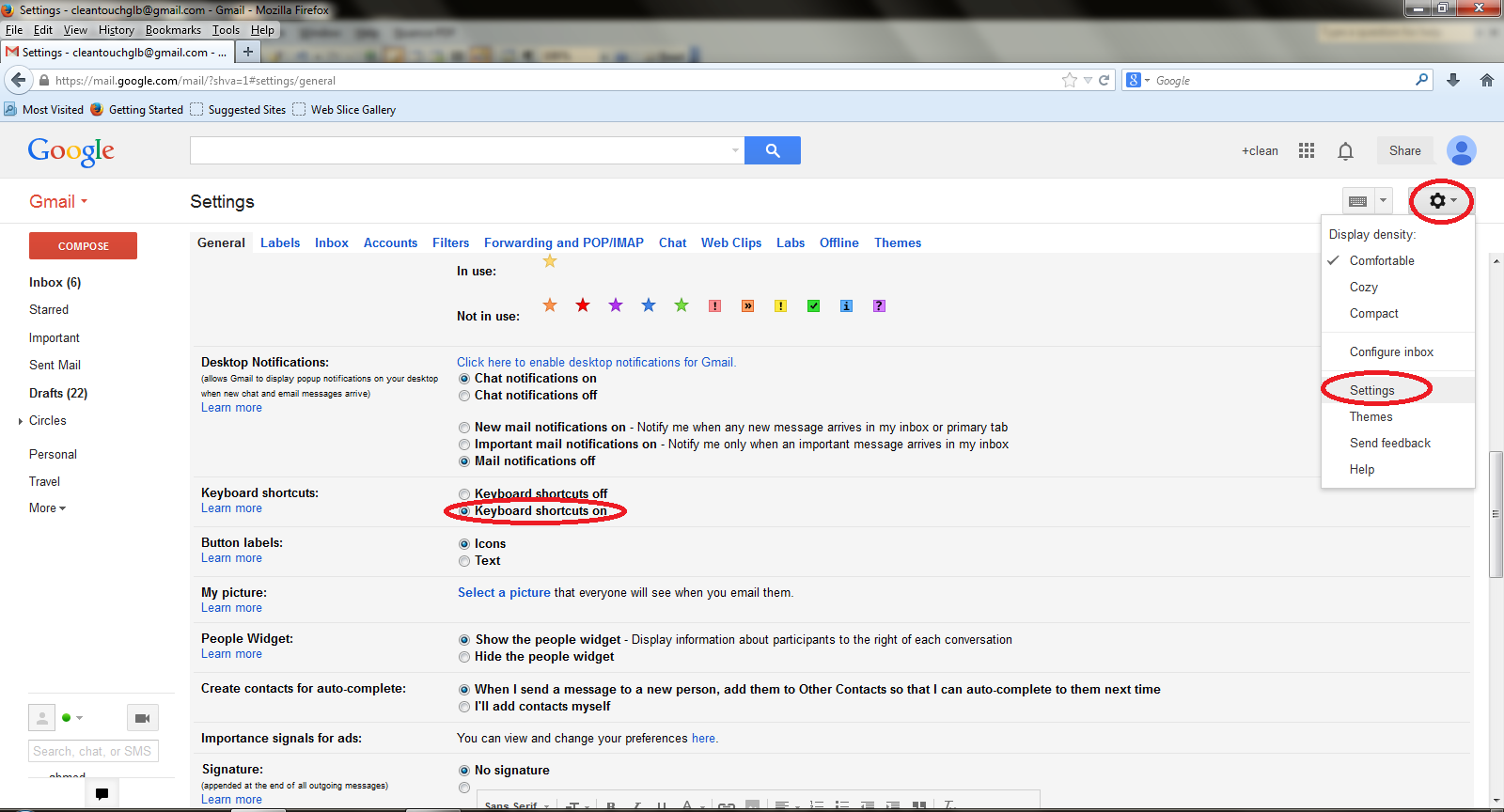Pick the orange star not in use
The width and height of the screenshot is (1504, 812).
tap(550, 305)
